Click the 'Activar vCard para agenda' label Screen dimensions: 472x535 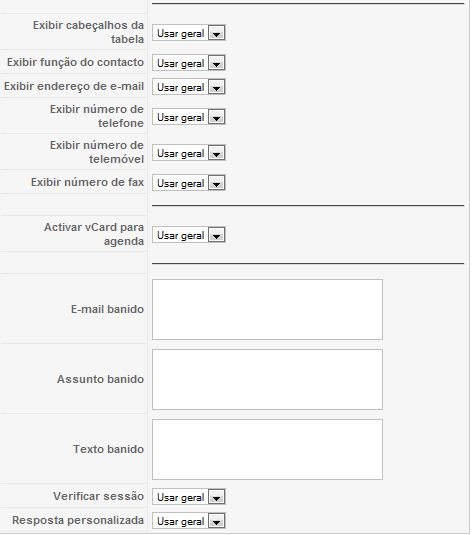(94, 234)
